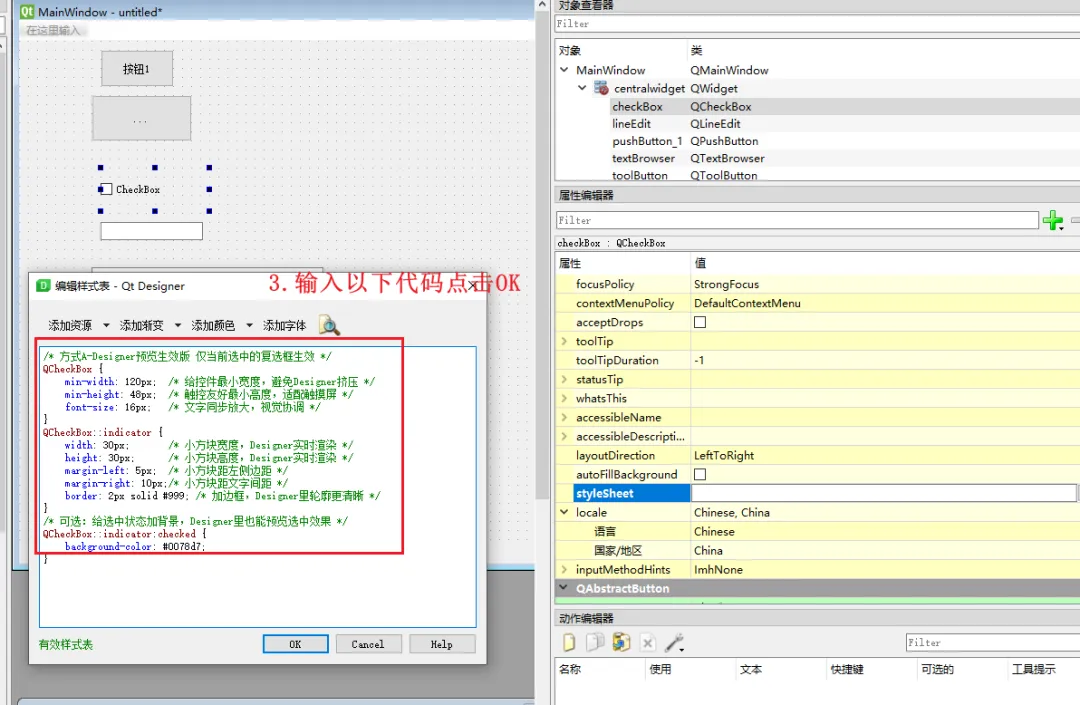
Task: Click the magnifier preview icon in stylesheet dialog
Action: click(x=329, y=325)
